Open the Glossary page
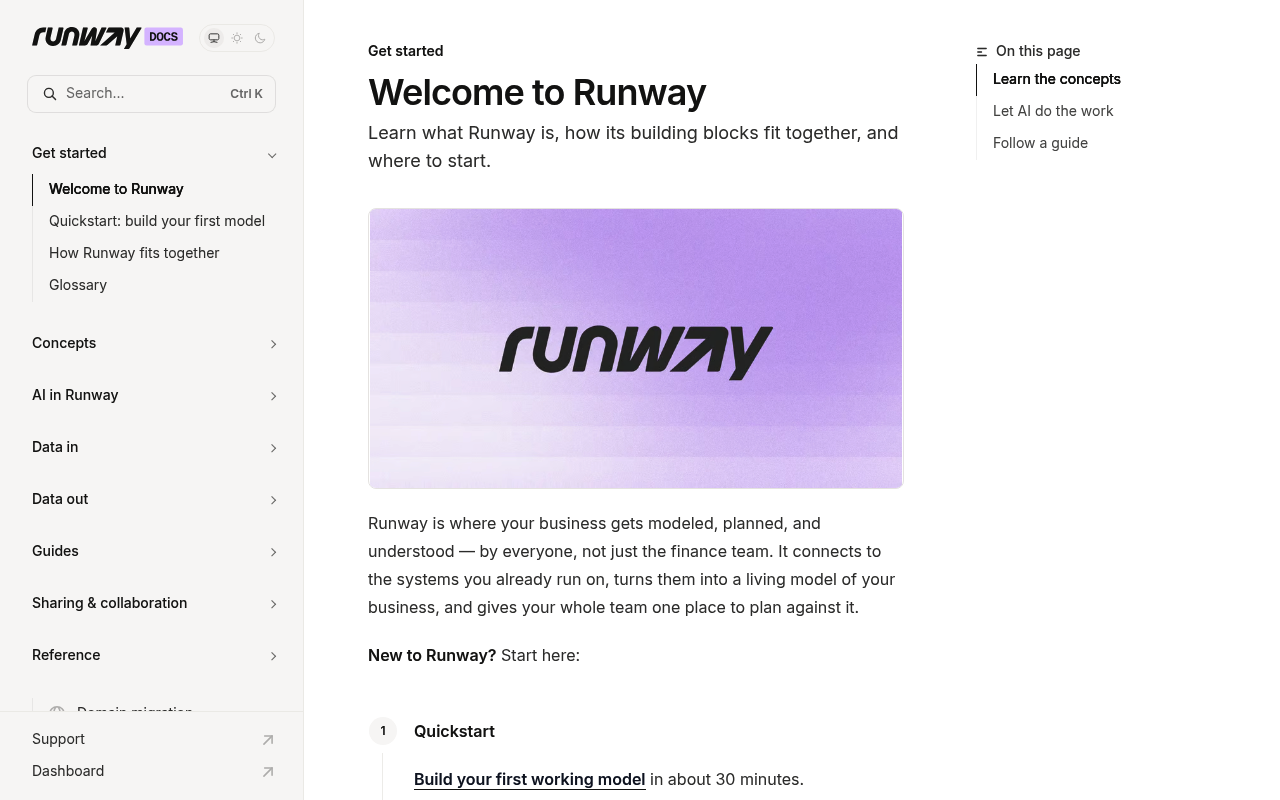1280x800 pixels. tap(78, 285)
